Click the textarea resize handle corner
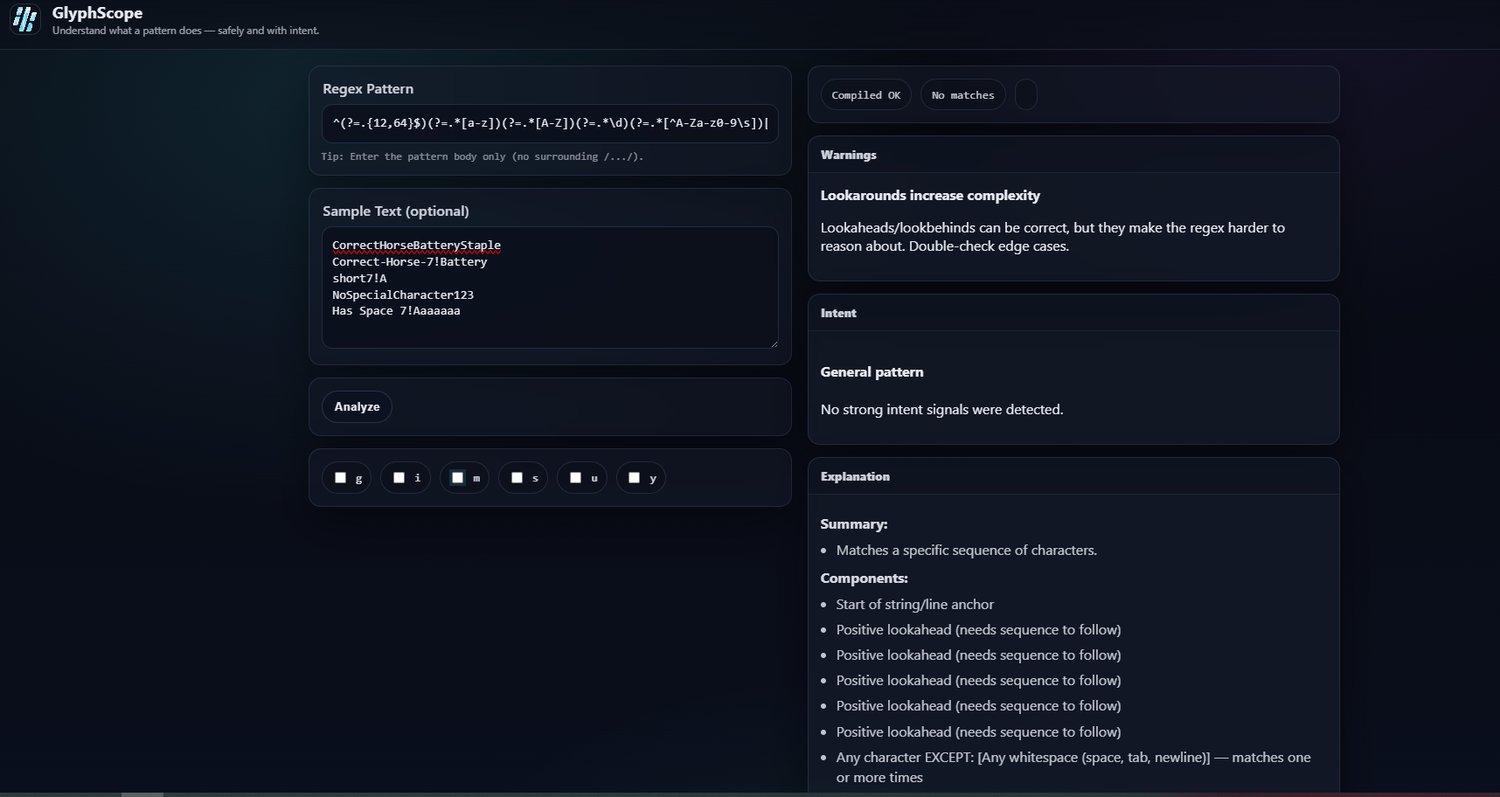 click(773, 343)
